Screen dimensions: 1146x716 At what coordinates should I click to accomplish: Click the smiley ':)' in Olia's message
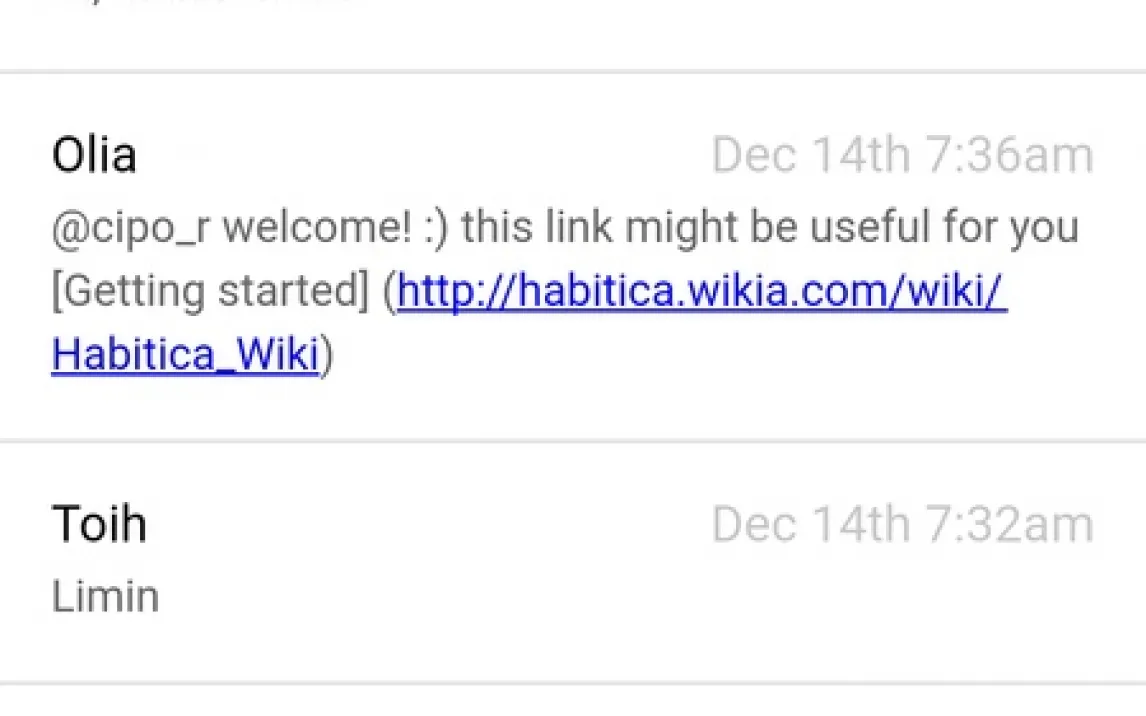tap(435, 228)
